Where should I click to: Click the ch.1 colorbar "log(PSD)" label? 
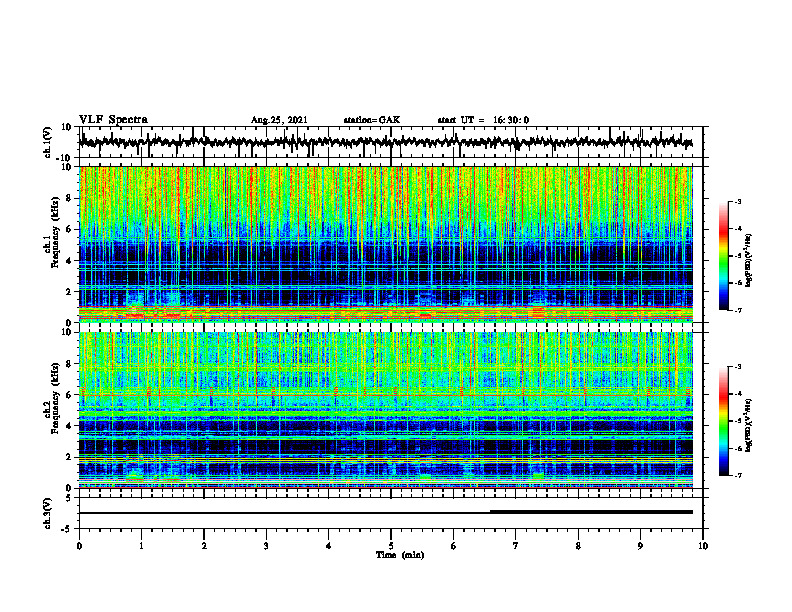click(749, 260)
